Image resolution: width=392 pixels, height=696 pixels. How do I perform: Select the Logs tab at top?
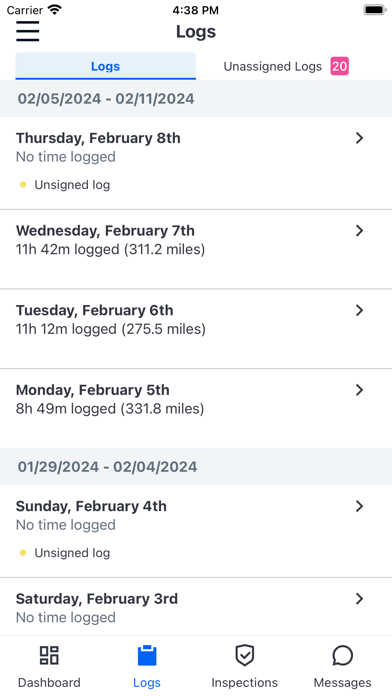click(x=106, y=66)
